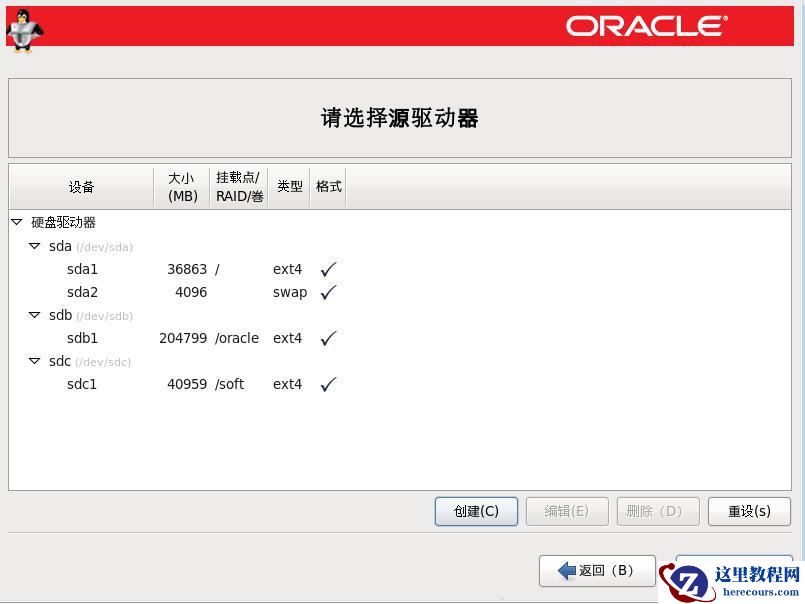Click the 删除(D) delete button
This screenshot has height=604, width=805.
click(x=658, y=512)
